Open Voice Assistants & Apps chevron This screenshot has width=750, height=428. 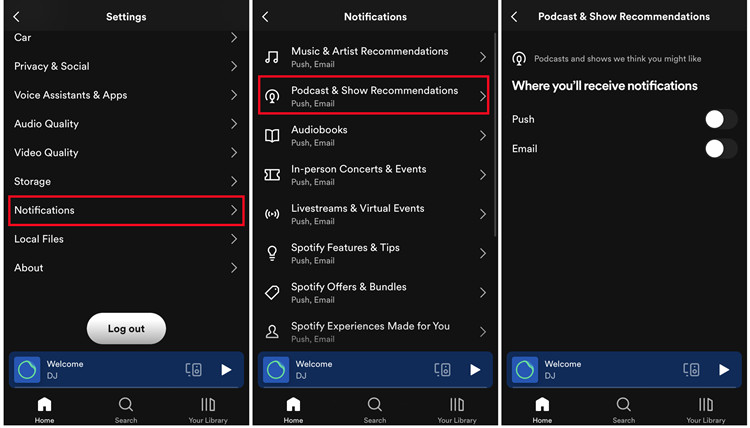[x=234, y=95]
